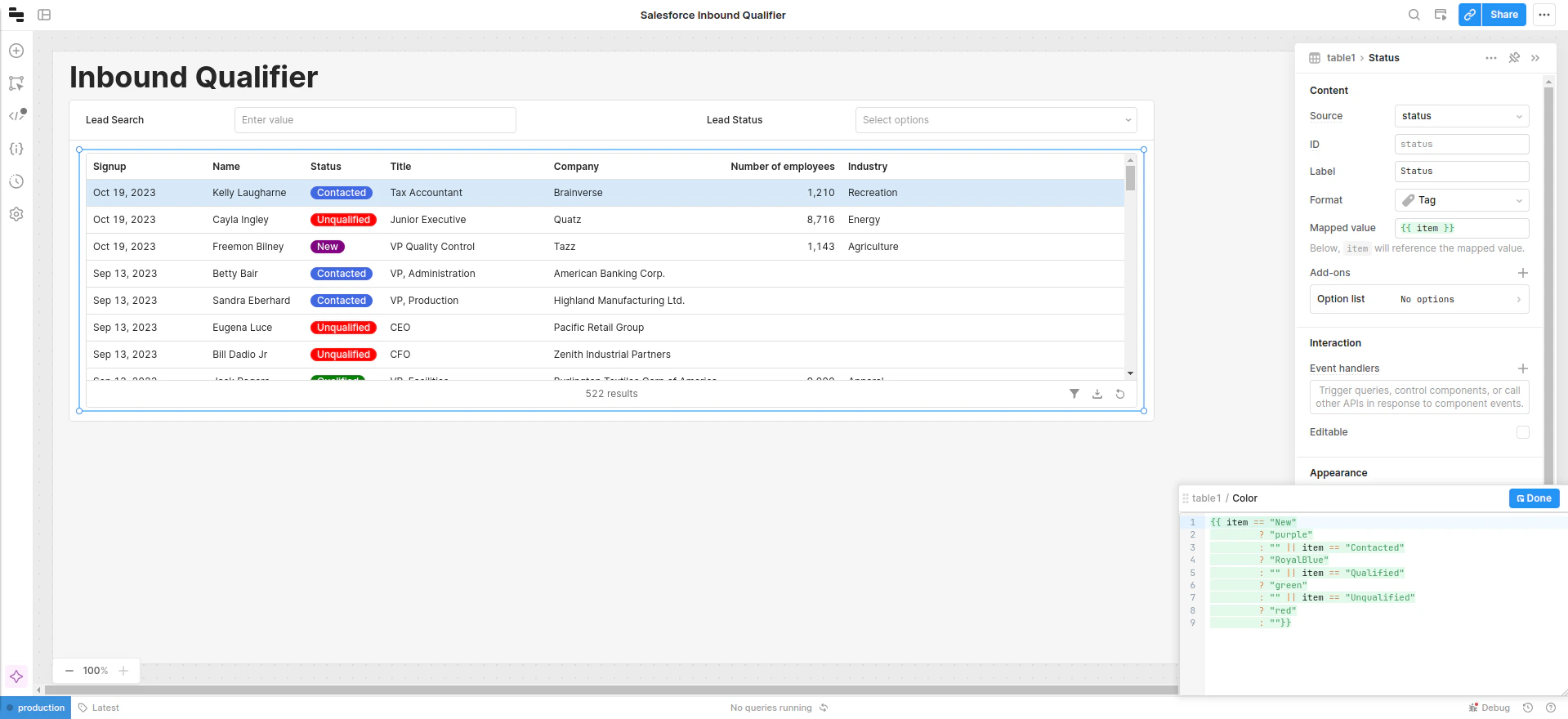Click the 100% zoom level

96,671
